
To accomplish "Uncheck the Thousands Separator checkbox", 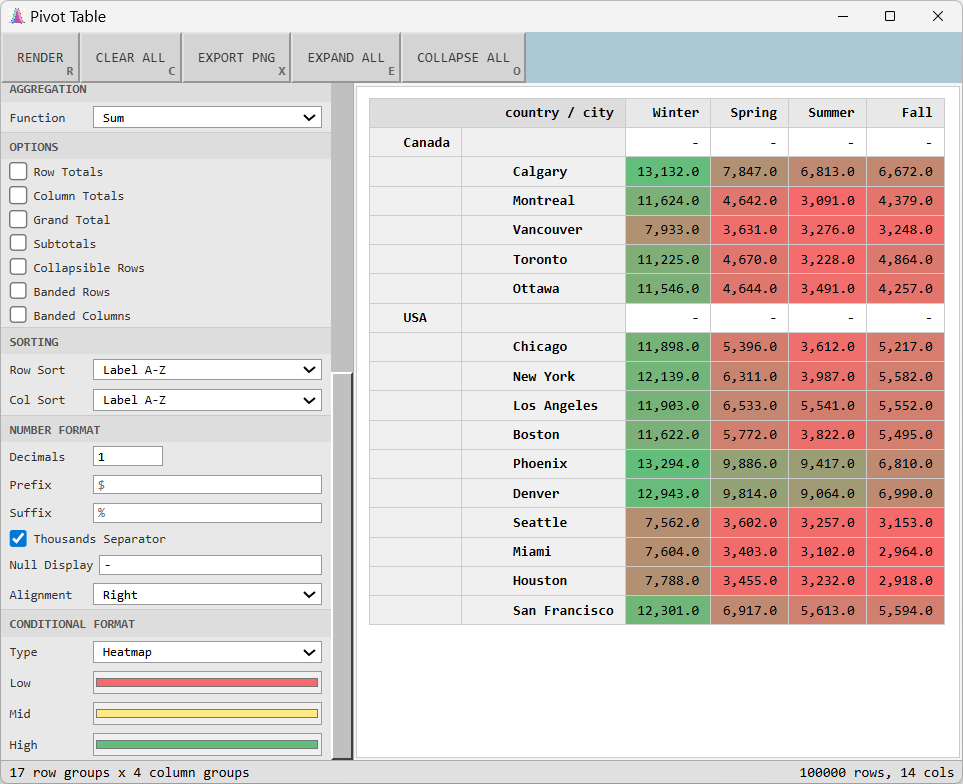I will coord(19,539).
